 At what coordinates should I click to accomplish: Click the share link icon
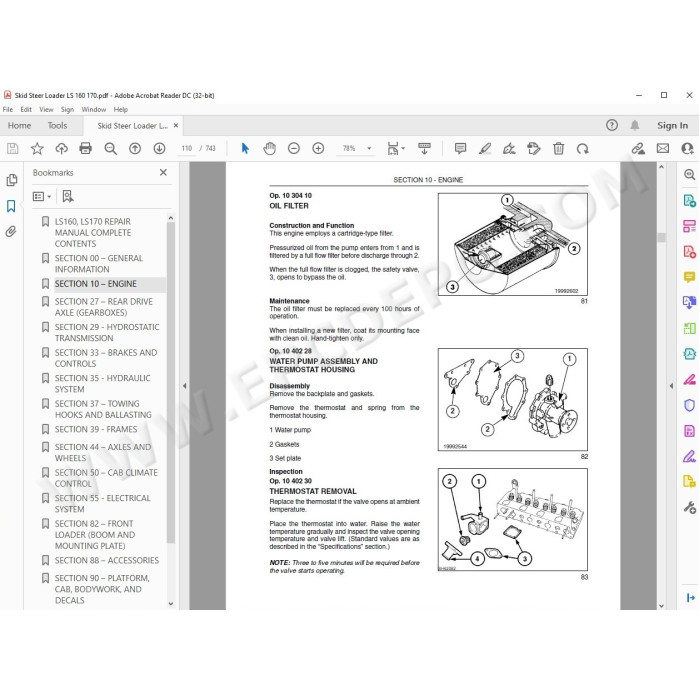pos(638,148)
